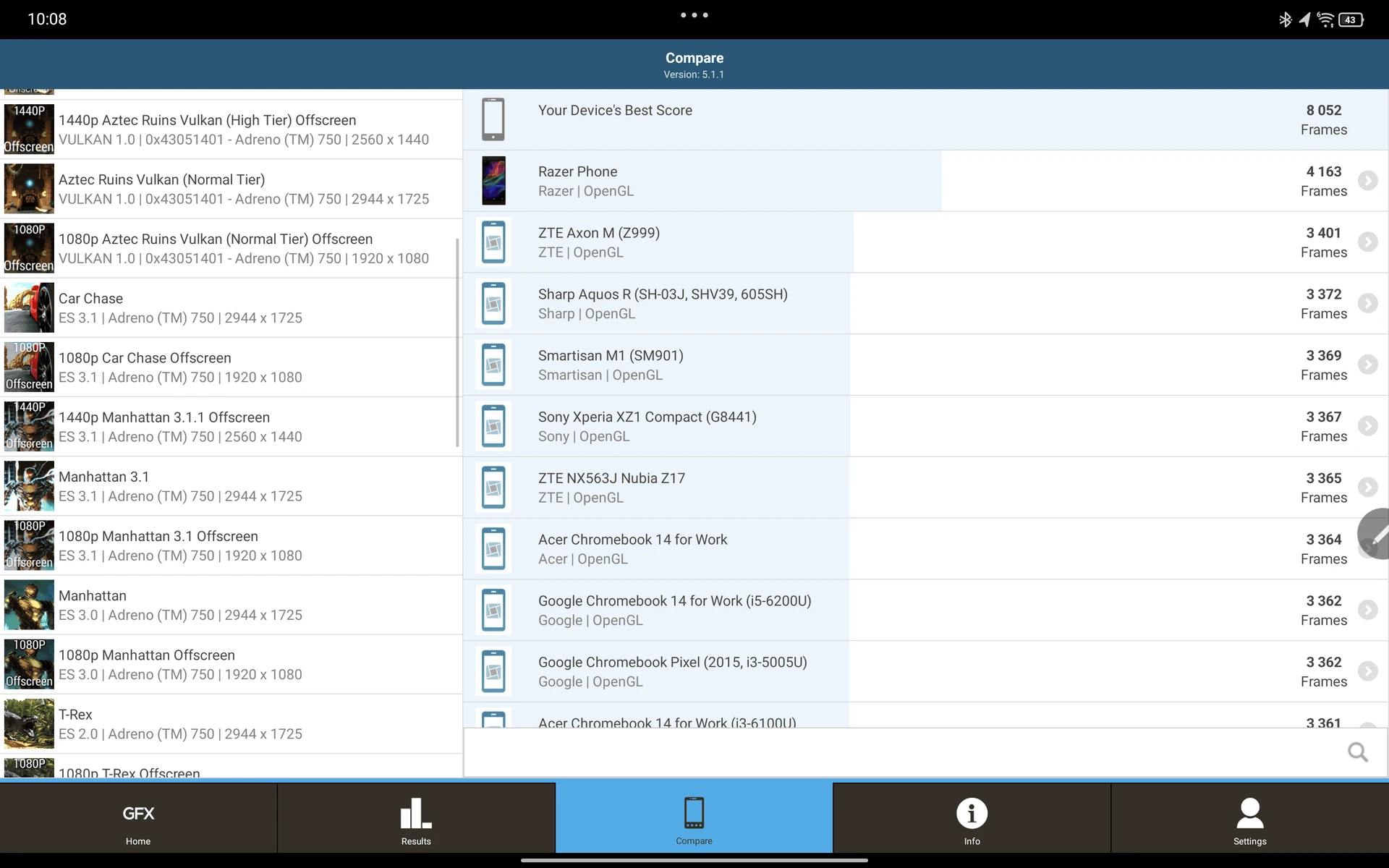Click Sharp Aquos R device icon
Viewport: 1389px width, 868px height.
pyautogui.click(x=493, y=303)
